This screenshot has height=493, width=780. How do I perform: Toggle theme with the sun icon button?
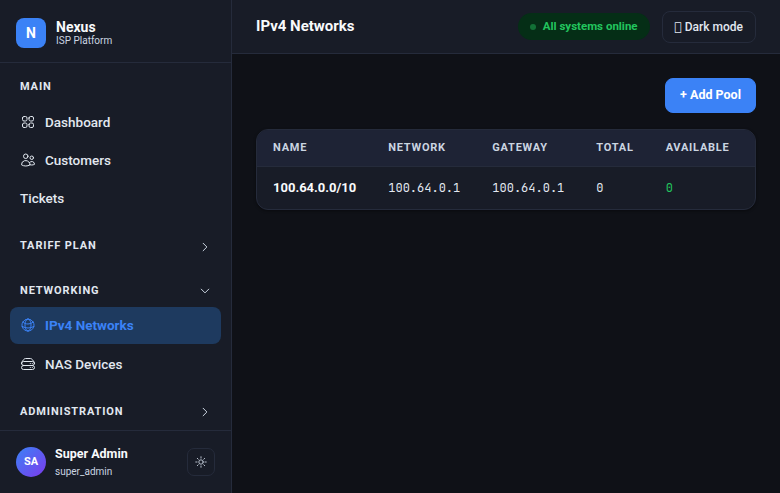point(201,462)
